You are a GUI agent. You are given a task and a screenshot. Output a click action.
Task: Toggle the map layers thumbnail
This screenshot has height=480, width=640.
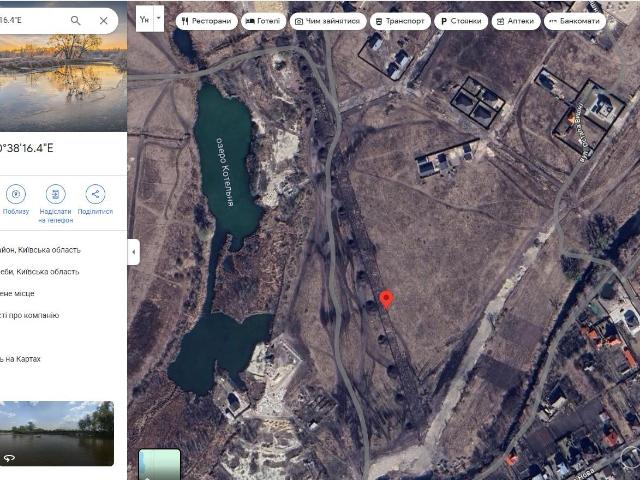(x=159, y=464)
